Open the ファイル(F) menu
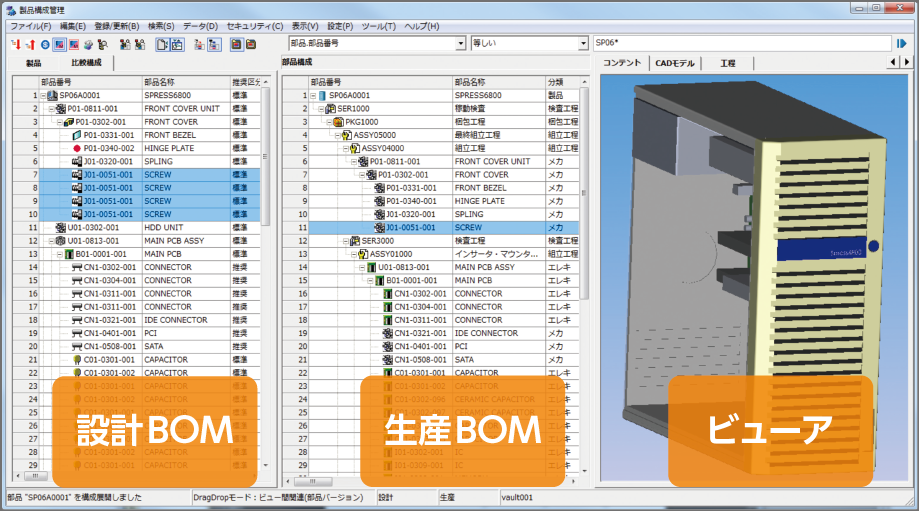This screenshot has width=919, height=511. 31,25
